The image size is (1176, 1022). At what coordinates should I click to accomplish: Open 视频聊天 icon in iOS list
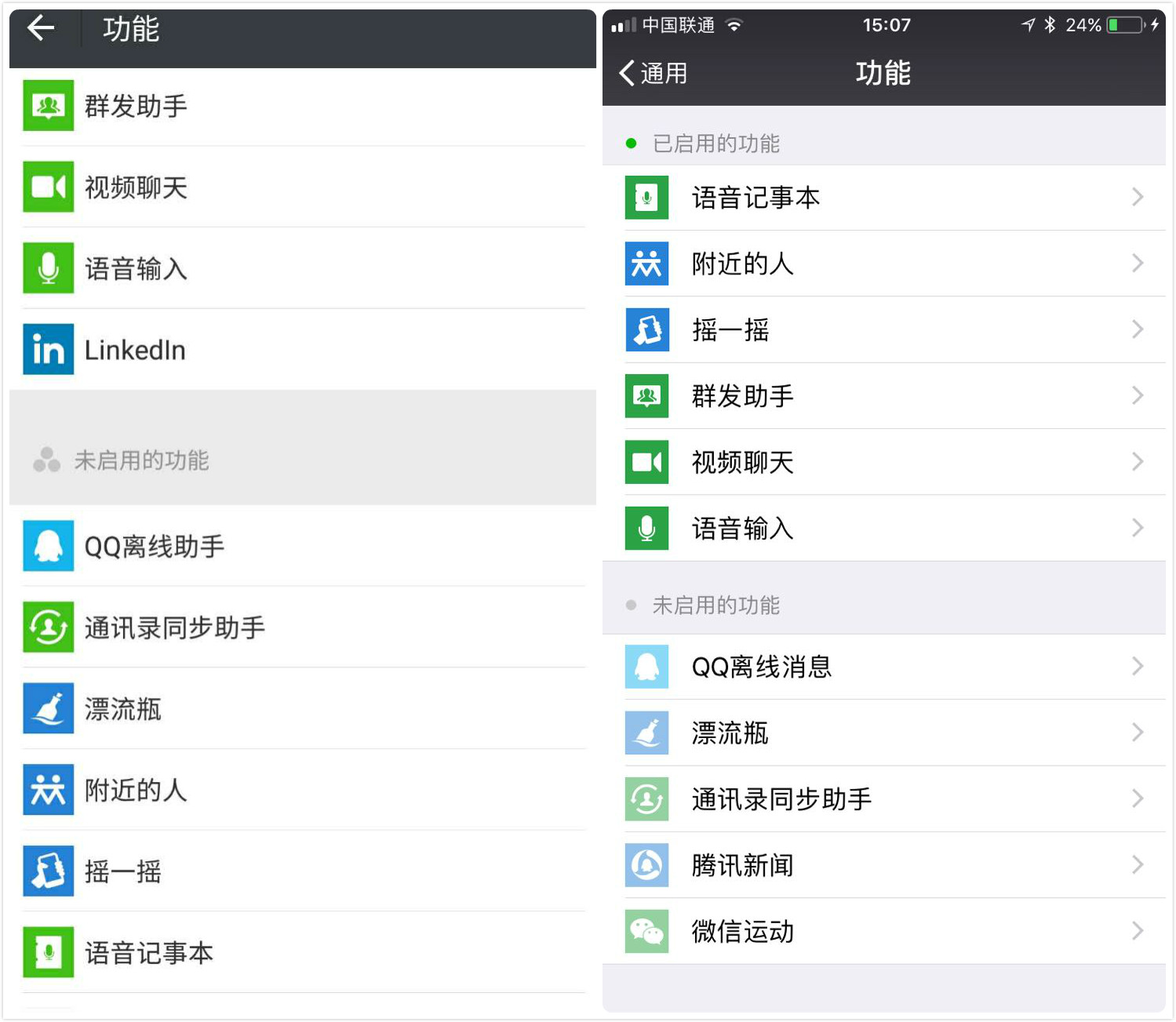click(x=646, y=462)
